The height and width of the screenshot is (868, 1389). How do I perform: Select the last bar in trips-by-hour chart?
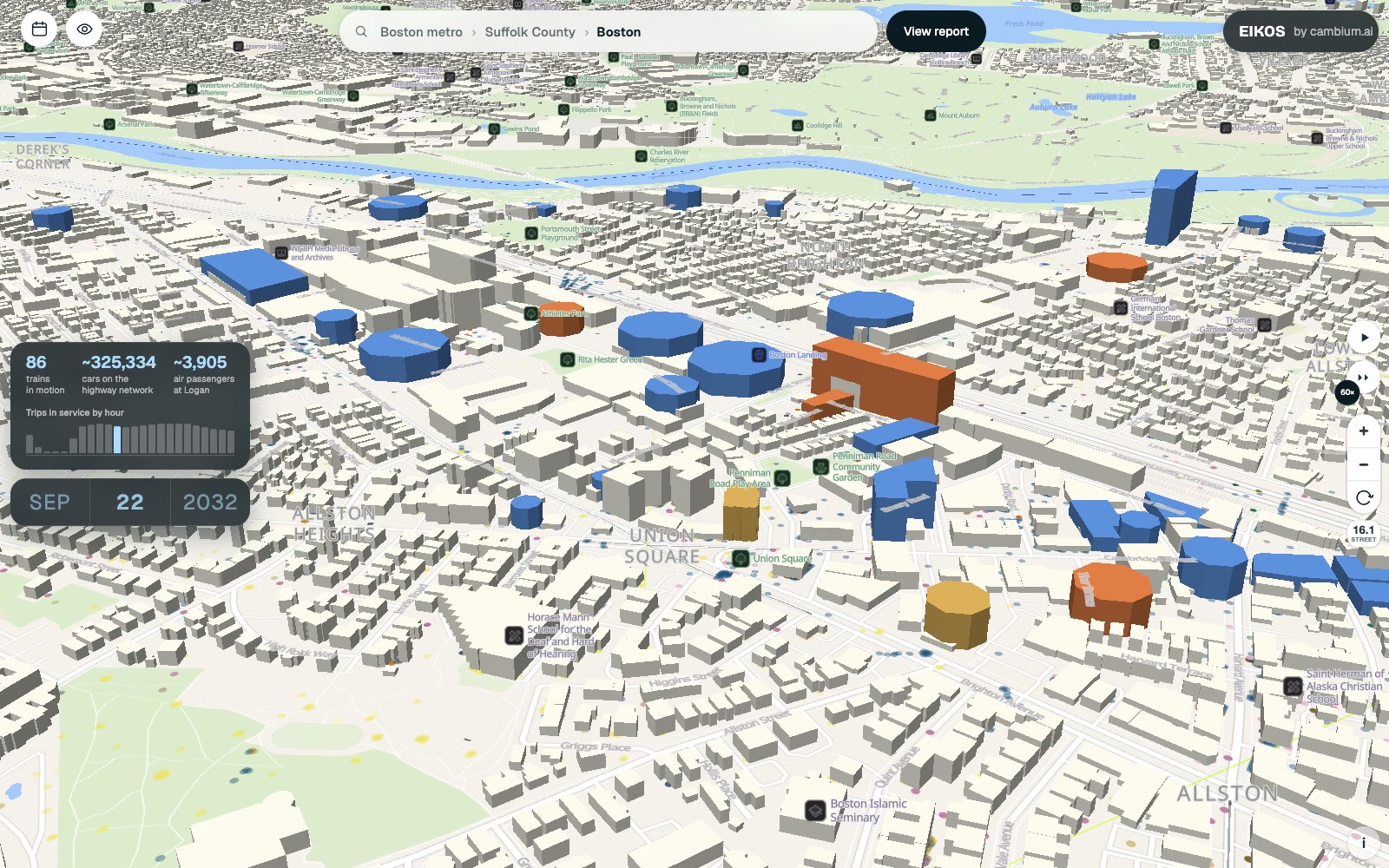[x=231, y=442]
